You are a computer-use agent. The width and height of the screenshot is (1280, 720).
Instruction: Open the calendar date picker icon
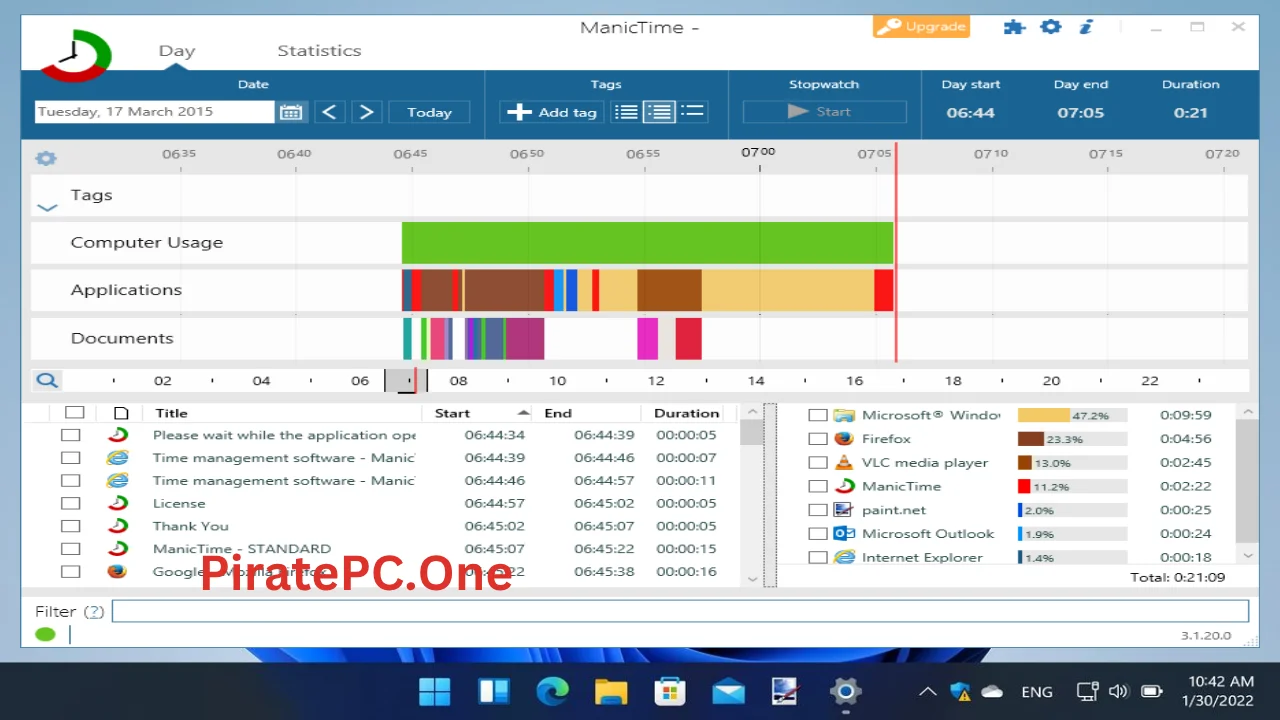291,112
